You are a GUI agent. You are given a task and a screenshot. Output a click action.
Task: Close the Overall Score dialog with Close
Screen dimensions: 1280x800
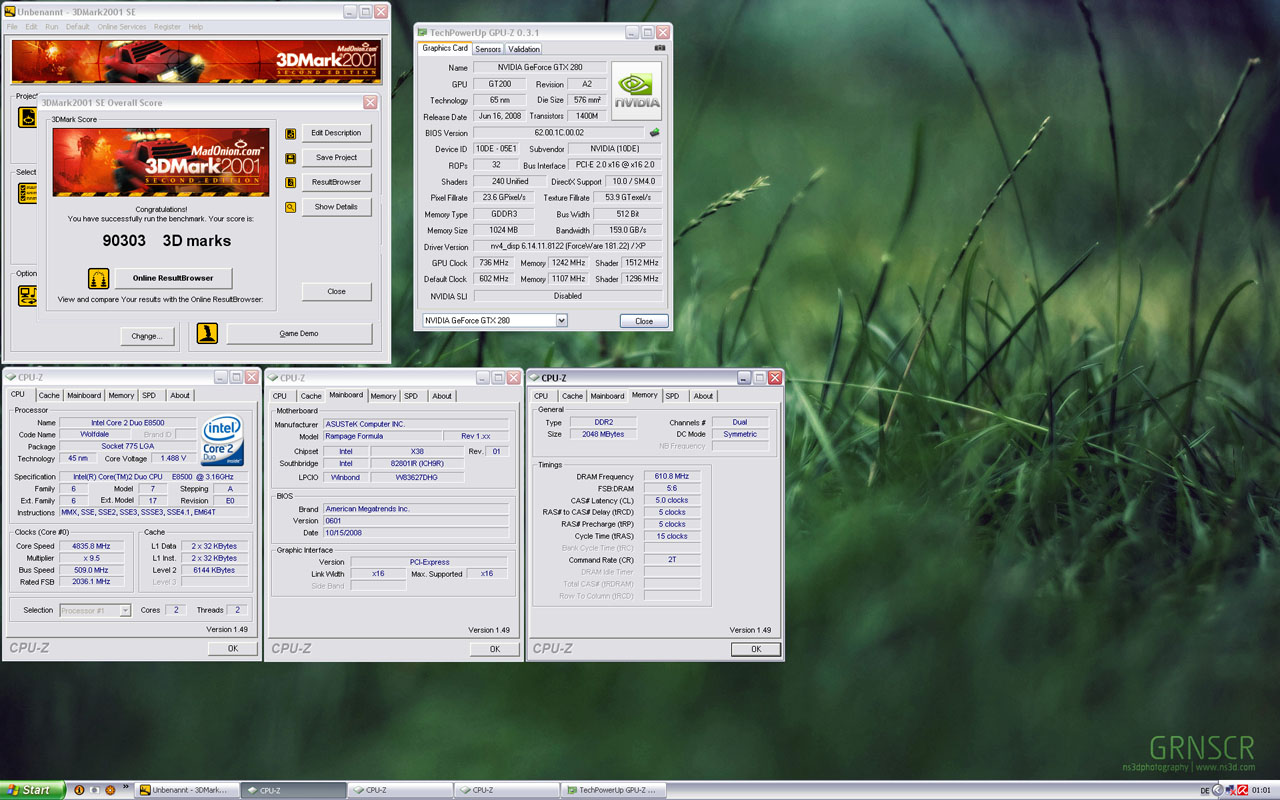[x=336, y=292]
